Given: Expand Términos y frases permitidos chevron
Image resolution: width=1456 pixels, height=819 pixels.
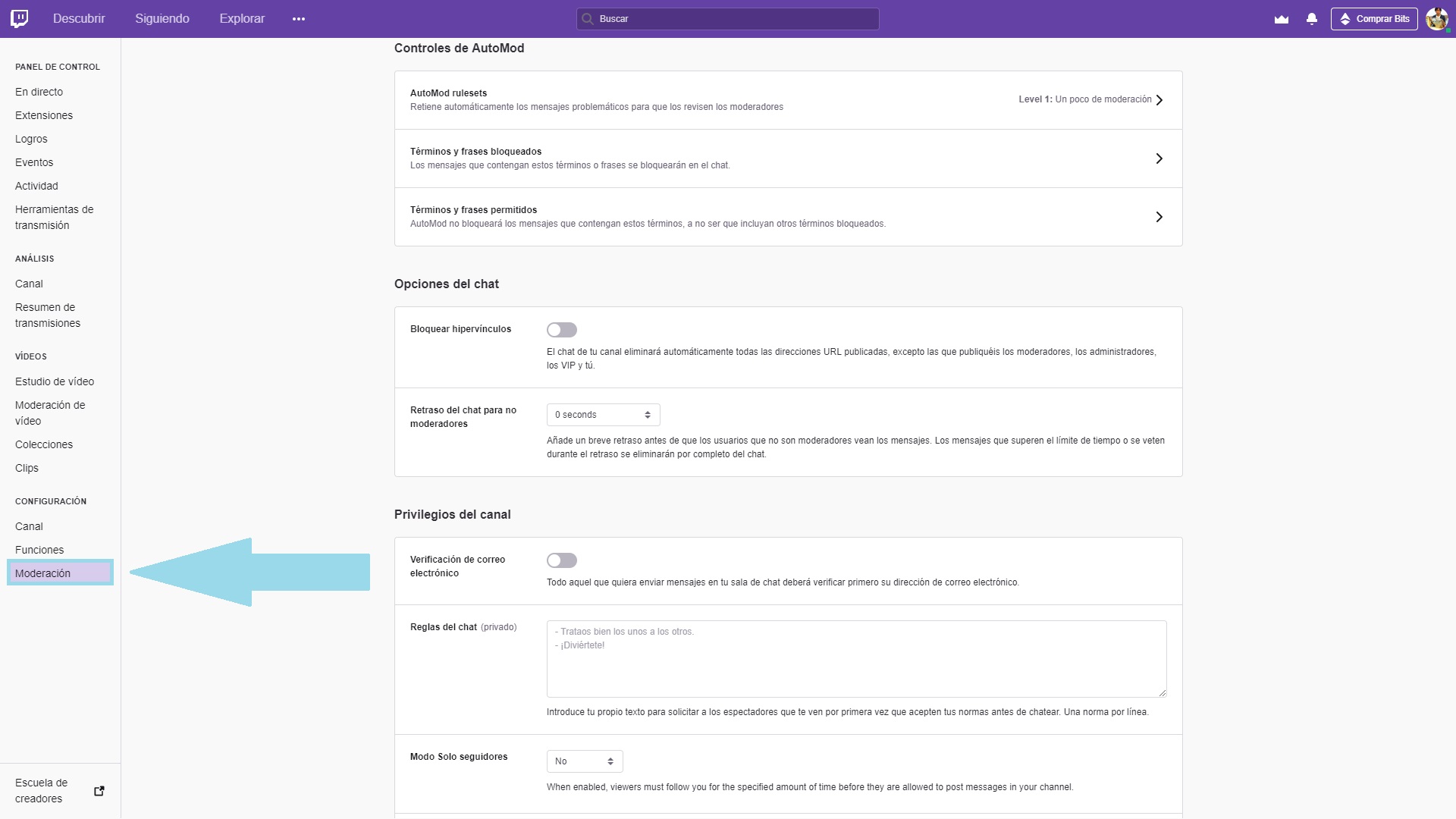Looking at the screenshot, I should point(1159,217).
